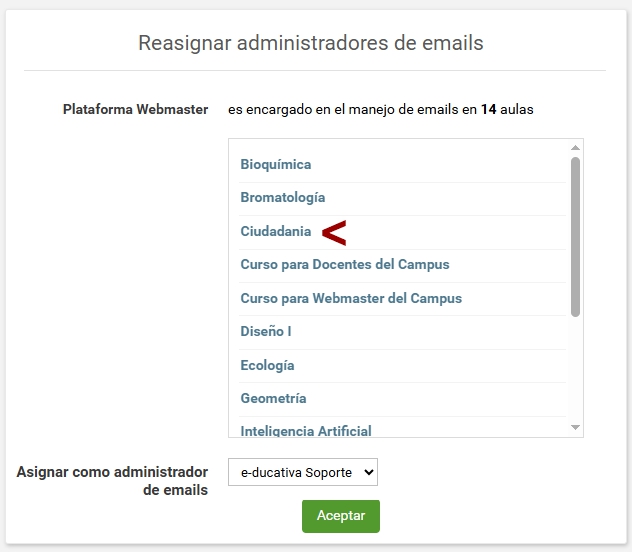Screen dimensions: 633x552
Task: Click the Reasignar administradores de emails heading
Action: [311, 43]
